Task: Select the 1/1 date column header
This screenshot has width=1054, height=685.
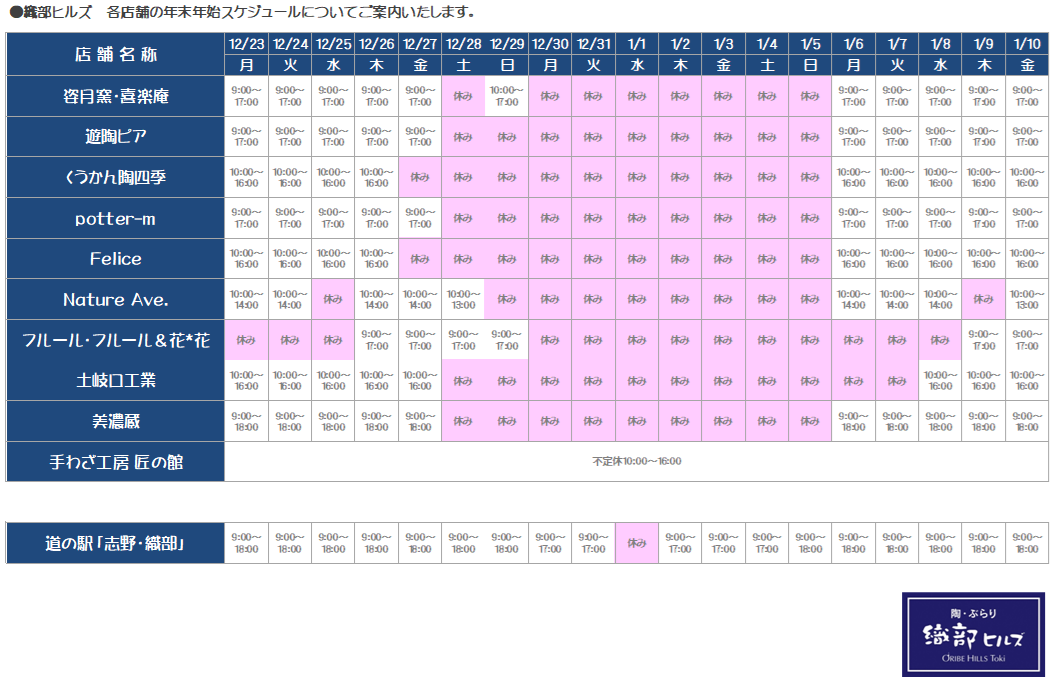Action: (637, 44)
